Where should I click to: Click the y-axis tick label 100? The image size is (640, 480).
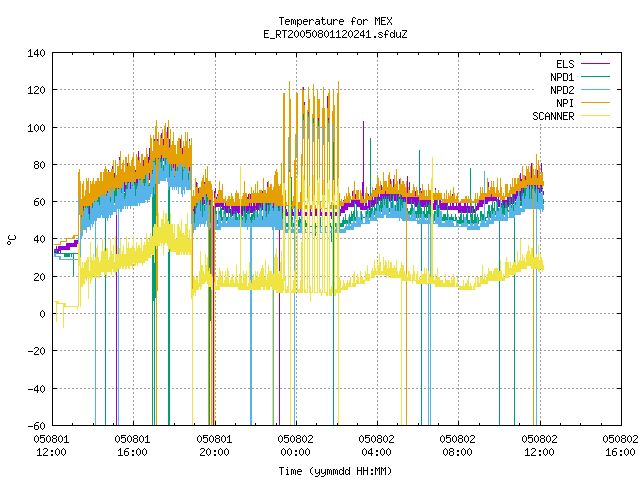(36, 128)
